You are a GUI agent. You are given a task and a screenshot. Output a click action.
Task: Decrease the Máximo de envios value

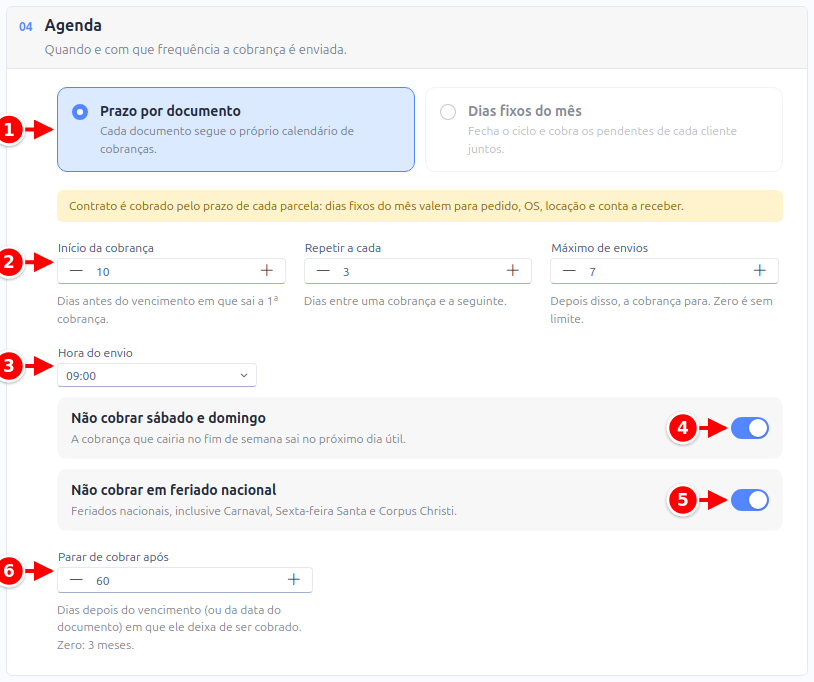[x=569, y=271]
